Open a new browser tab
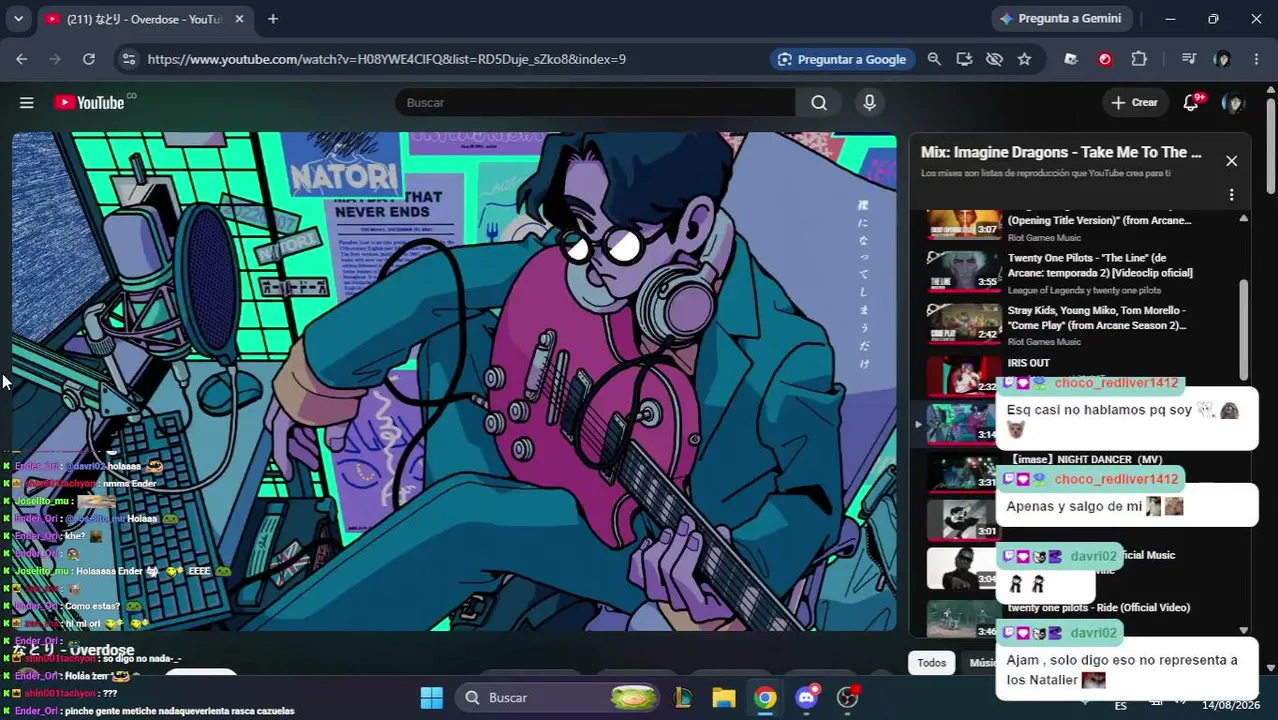The image size is (1278, 720). (x=273, y=19)
